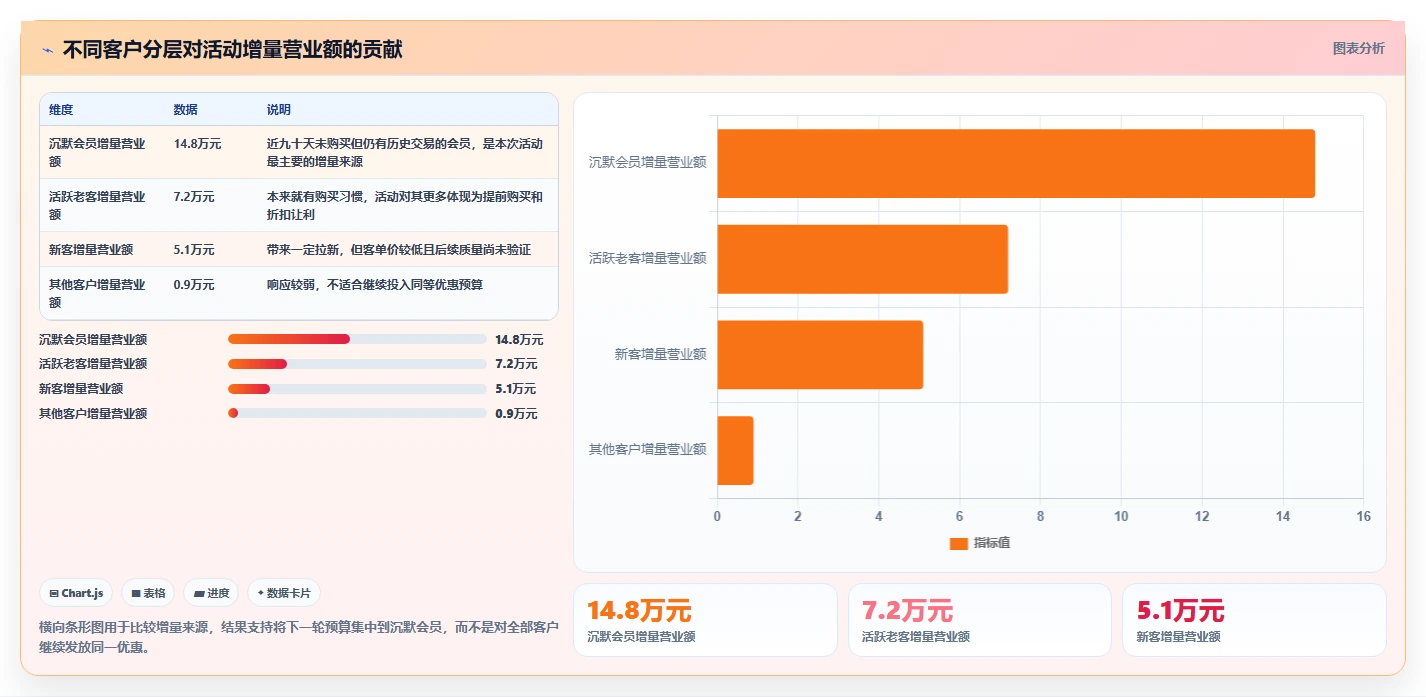Select the 进度 tag chip

(x=211, y=593)
